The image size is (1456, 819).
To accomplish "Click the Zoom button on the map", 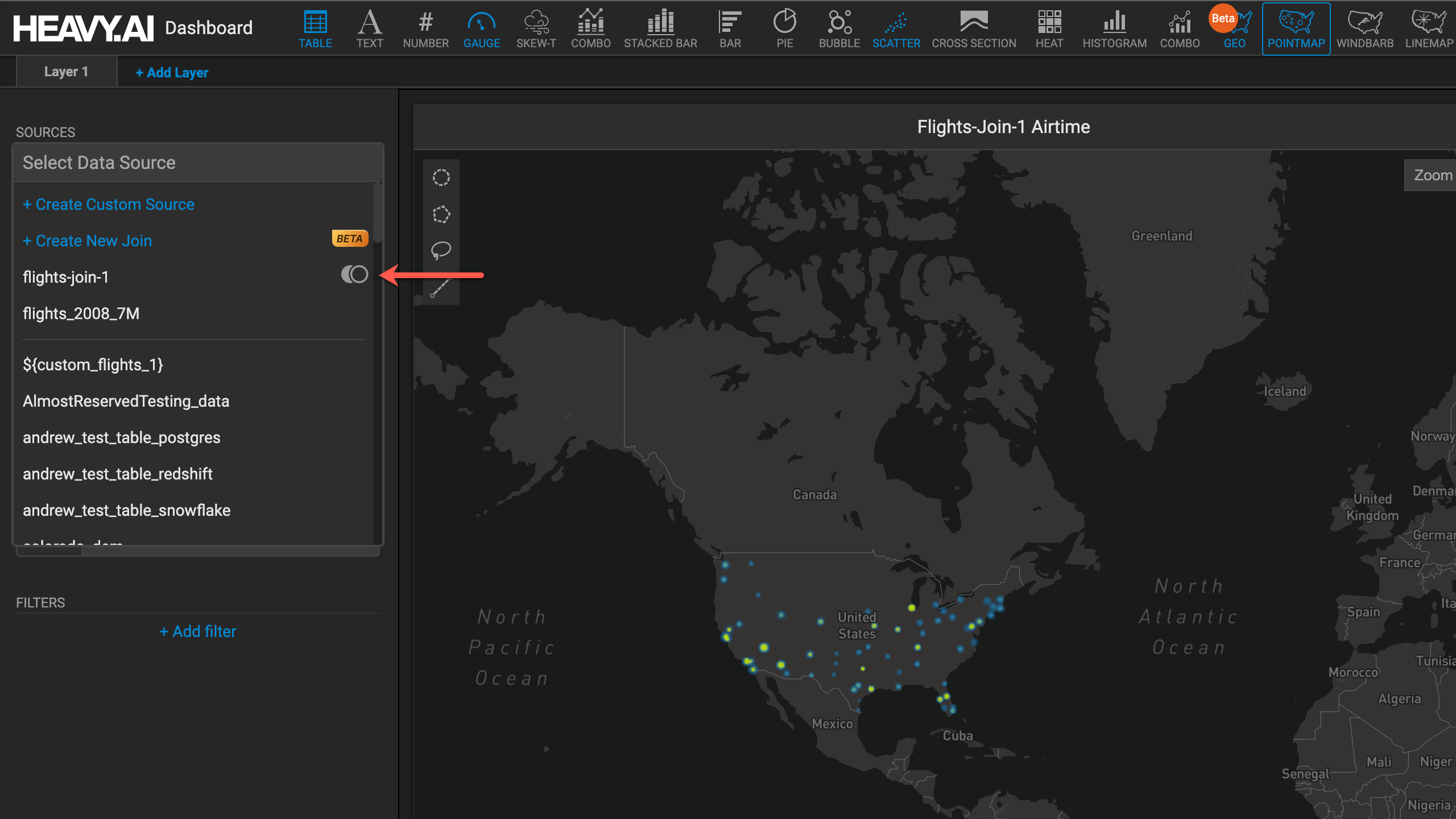I will click(1432, 175).
